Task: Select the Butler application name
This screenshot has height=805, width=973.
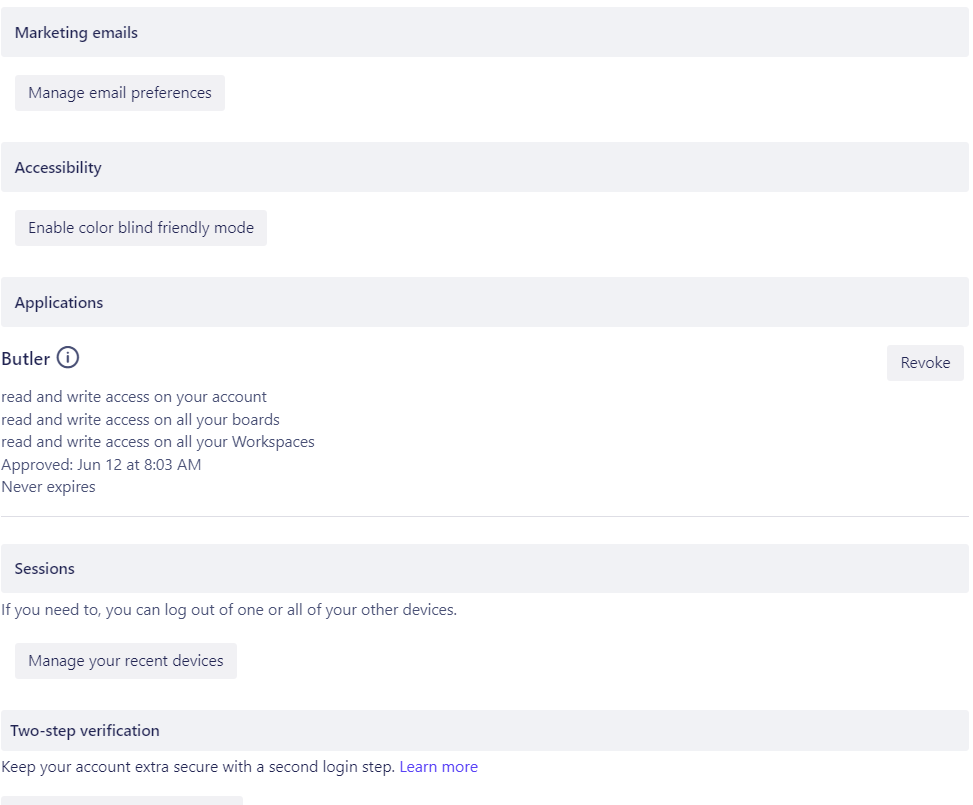Action: pos(26,358)
